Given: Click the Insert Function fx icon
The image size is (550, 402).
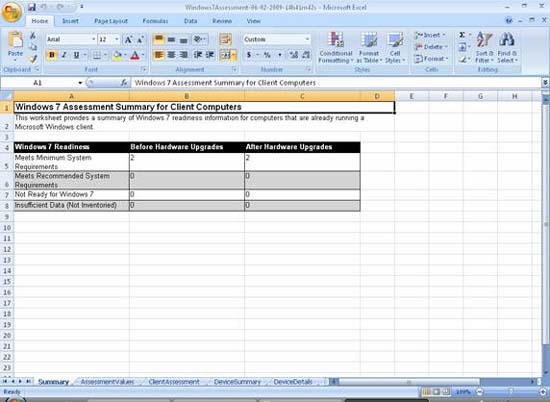Looking at the screenshot, I should (124, 83).
